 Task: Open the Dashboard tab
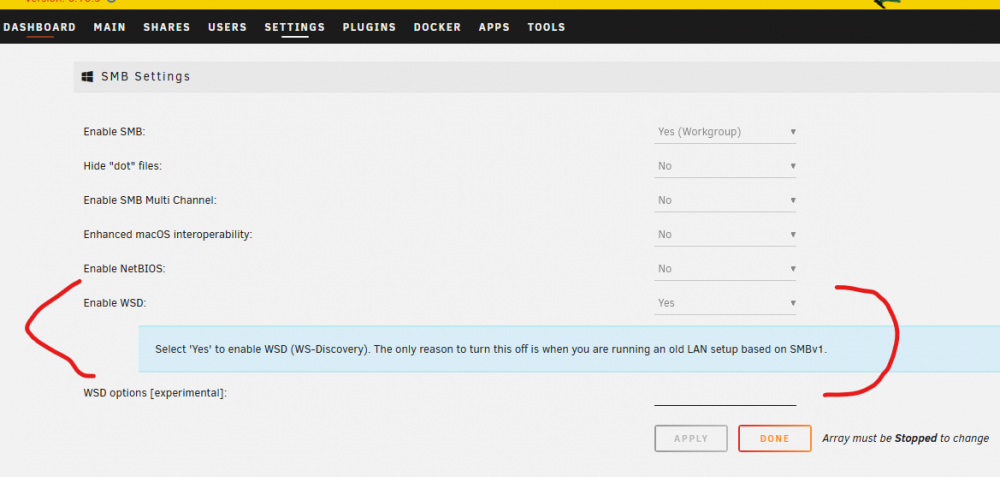pyautogui.click(x=39, y=27)
